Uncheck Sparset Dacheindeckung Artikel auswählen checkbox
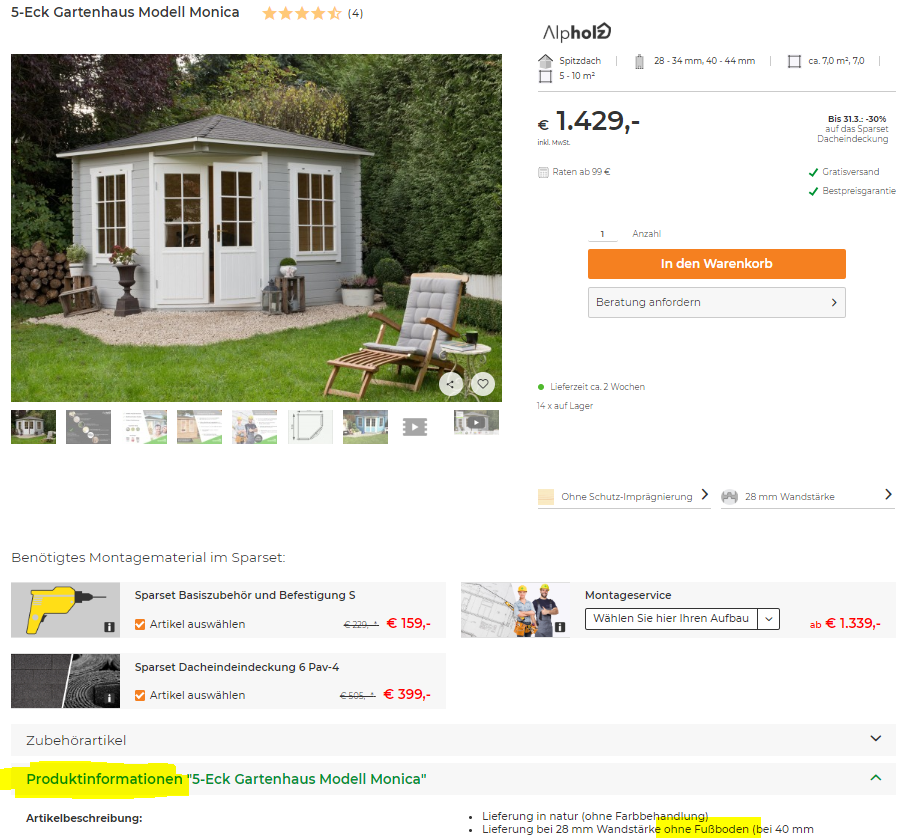Viewport: 906px width, 838px height. 140,695
